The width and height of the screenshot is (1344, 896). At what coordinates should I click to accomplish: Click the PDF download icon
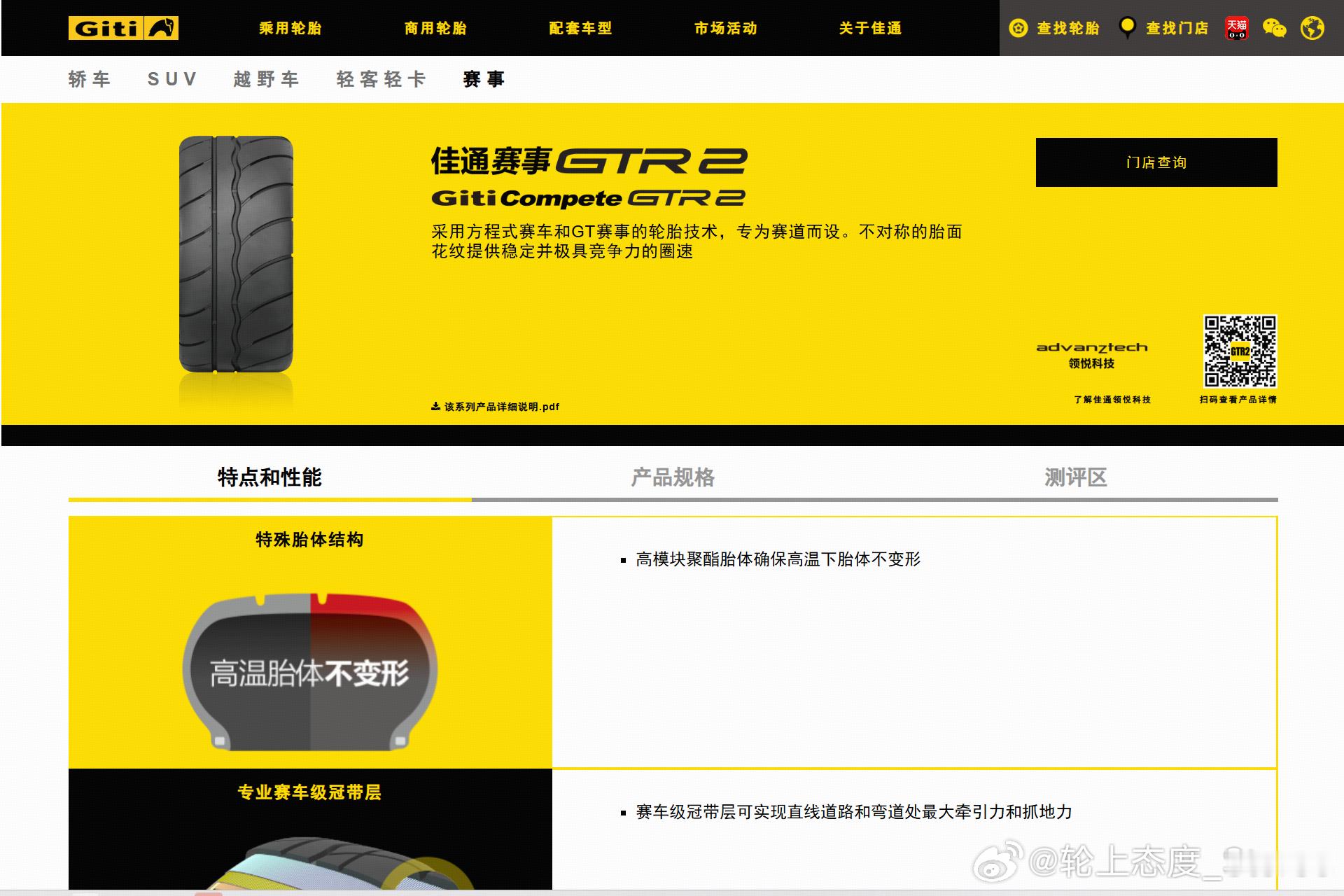point(435,406)
